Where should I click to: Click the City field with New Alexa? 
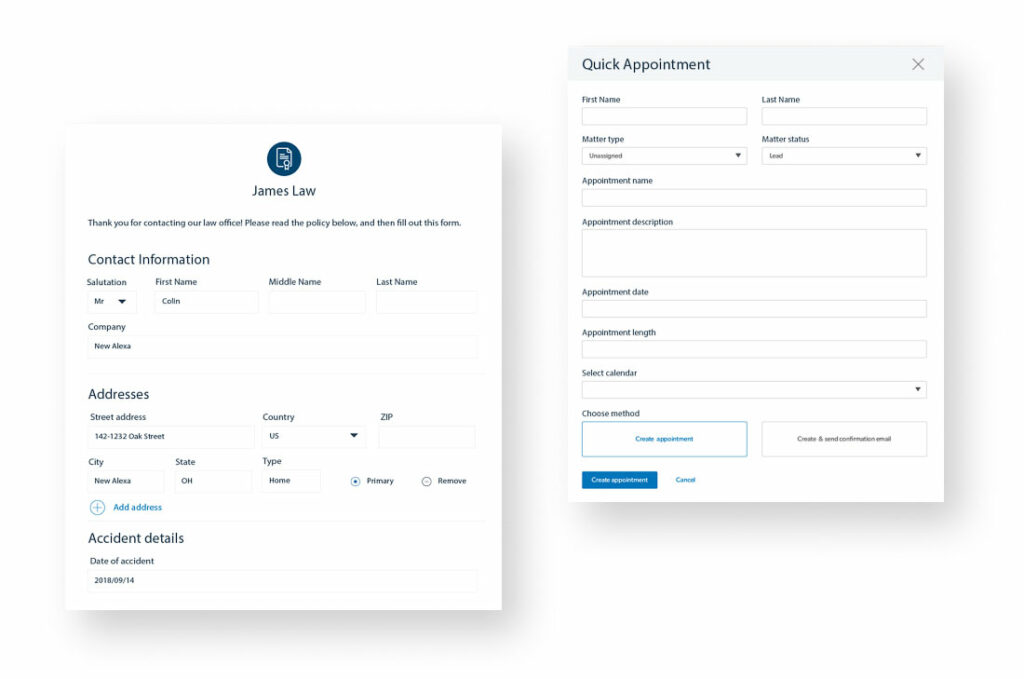pyautogui.click(x=126, y=481)
